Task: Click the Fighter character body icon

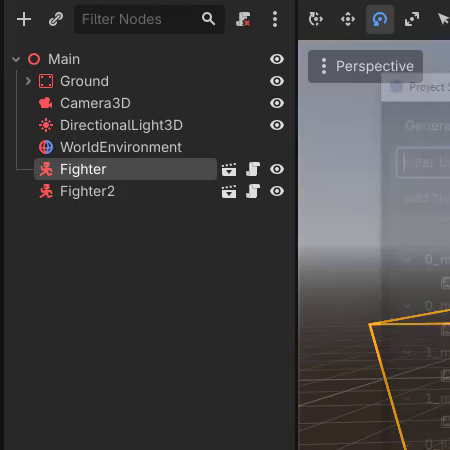Action: (x=46, y=169)
